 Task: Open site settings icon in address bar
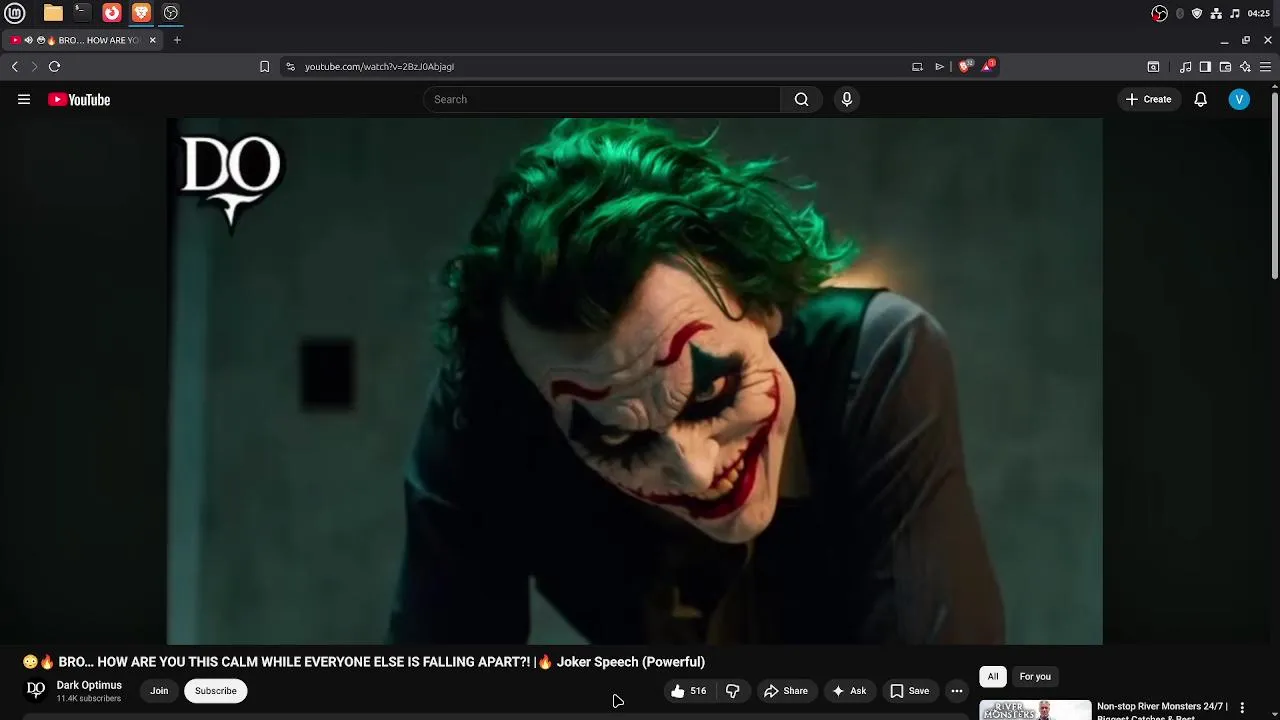tap(290, 67)
